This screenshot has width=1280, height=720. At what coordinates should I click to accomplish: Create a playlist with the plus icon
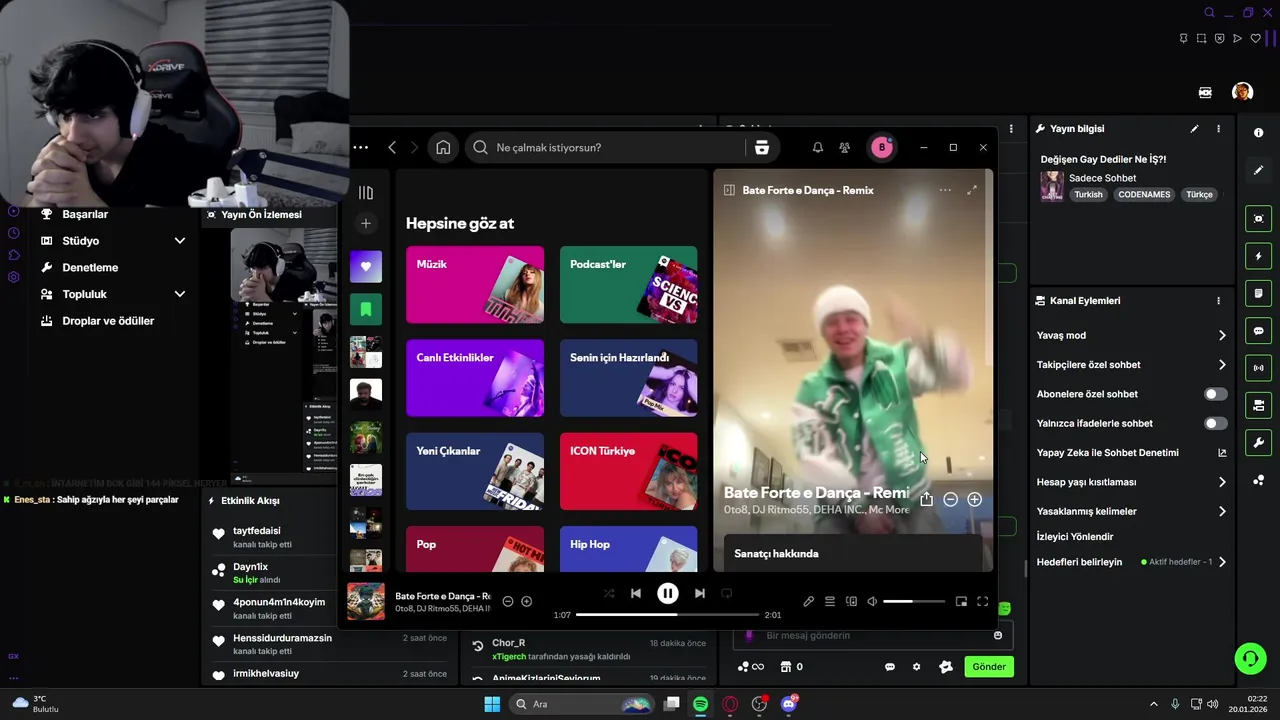tap(366, 223)
